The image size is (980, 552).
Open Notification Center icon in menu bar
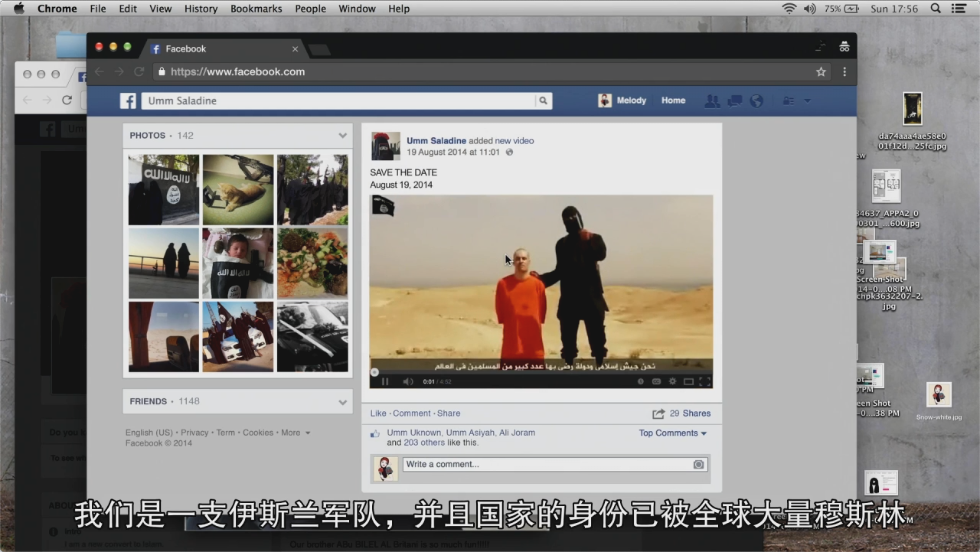(x=959, y=8)
